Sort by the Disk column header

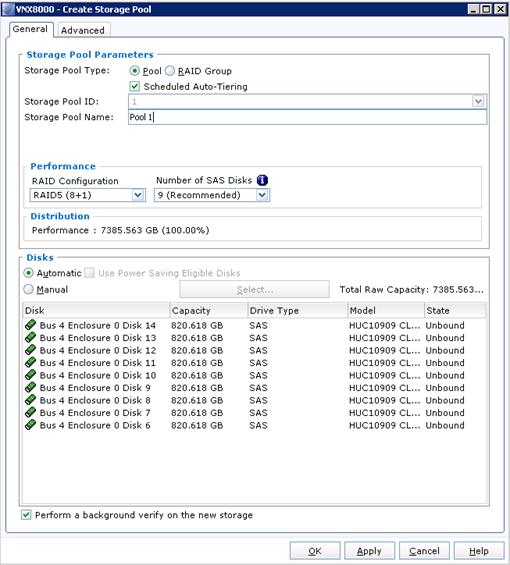(96, 310)
